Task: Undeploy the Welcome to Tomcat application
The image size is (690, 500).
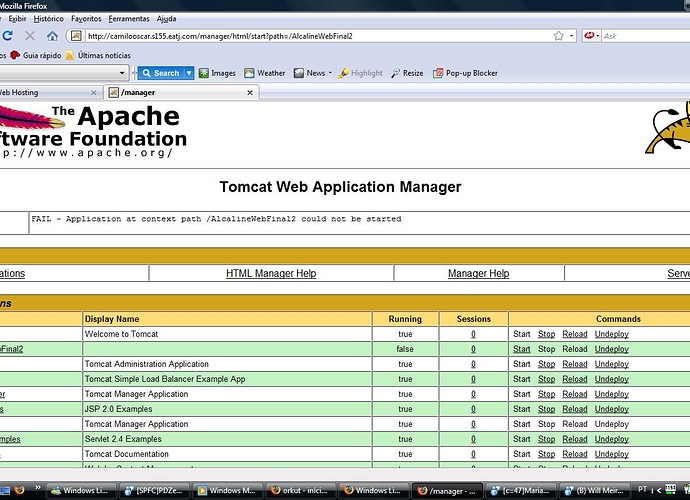Action: 612,334
